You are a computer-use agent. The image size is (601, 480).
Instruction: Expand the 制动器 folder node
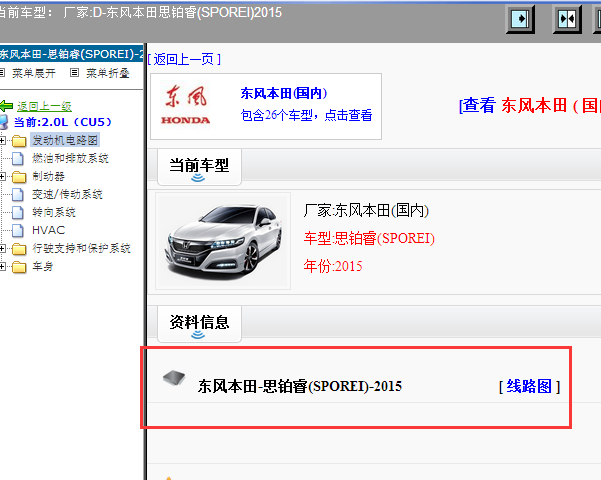click(x=2, y=176)
